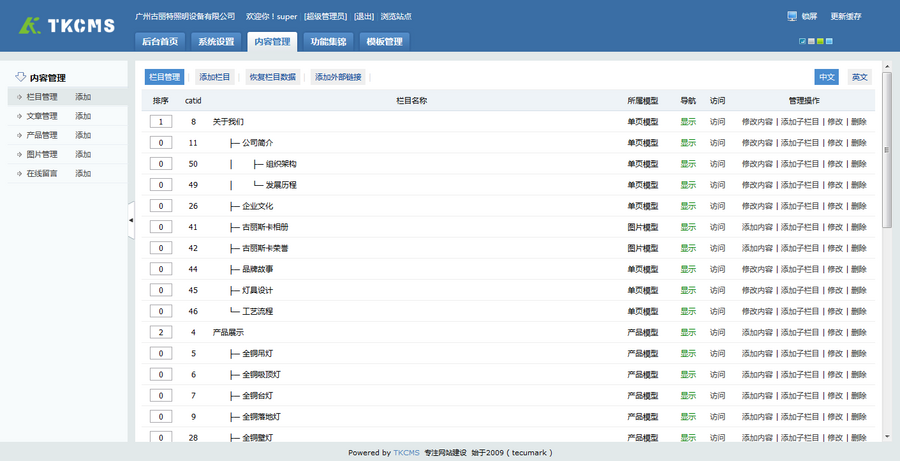The image size is (900, 461).
Task: Click the sort order field for 公司简介
Action: click(x=161, y=143)
